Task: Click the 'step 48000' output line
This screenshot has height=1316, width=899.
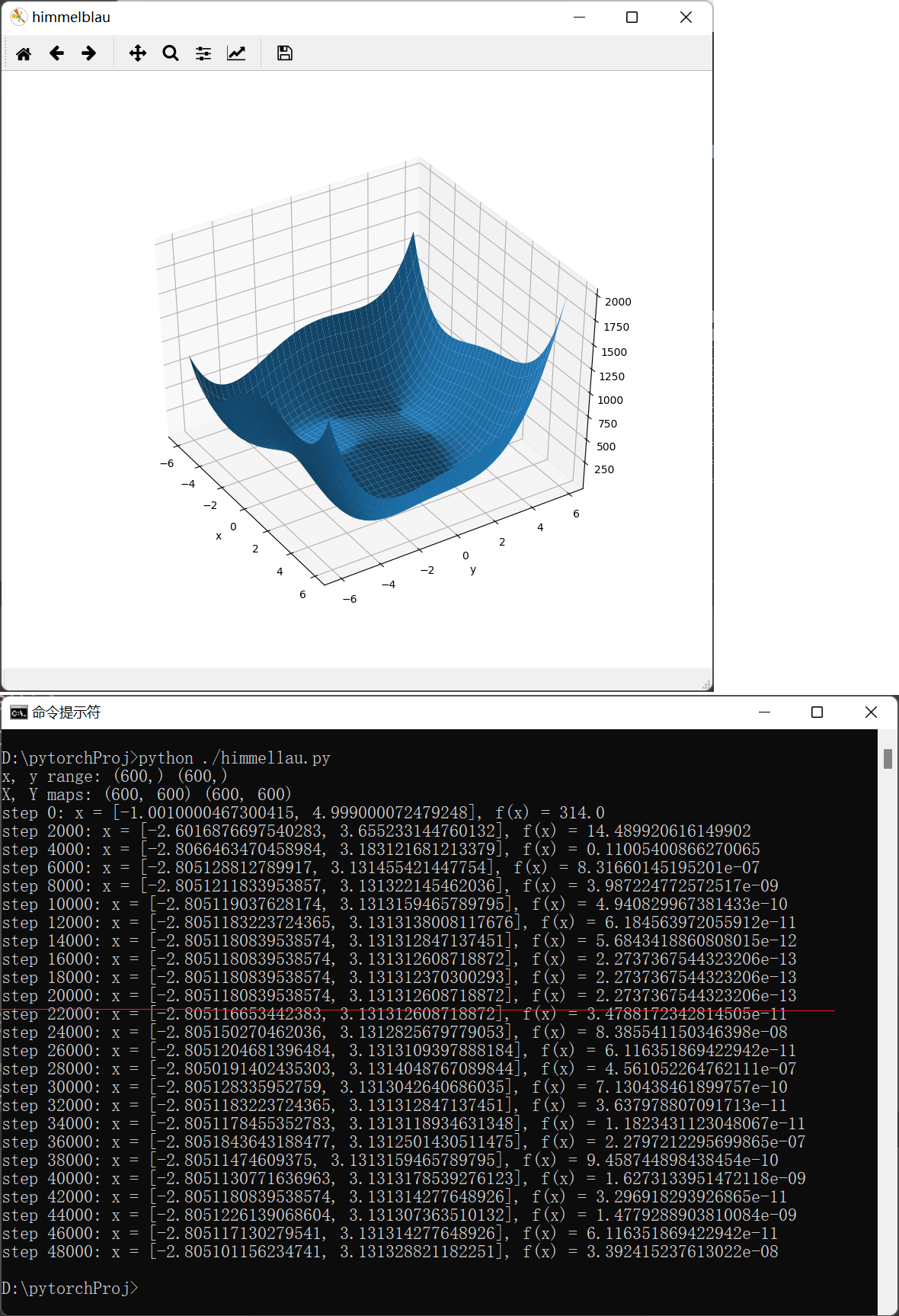Action: coord(390,1252)
